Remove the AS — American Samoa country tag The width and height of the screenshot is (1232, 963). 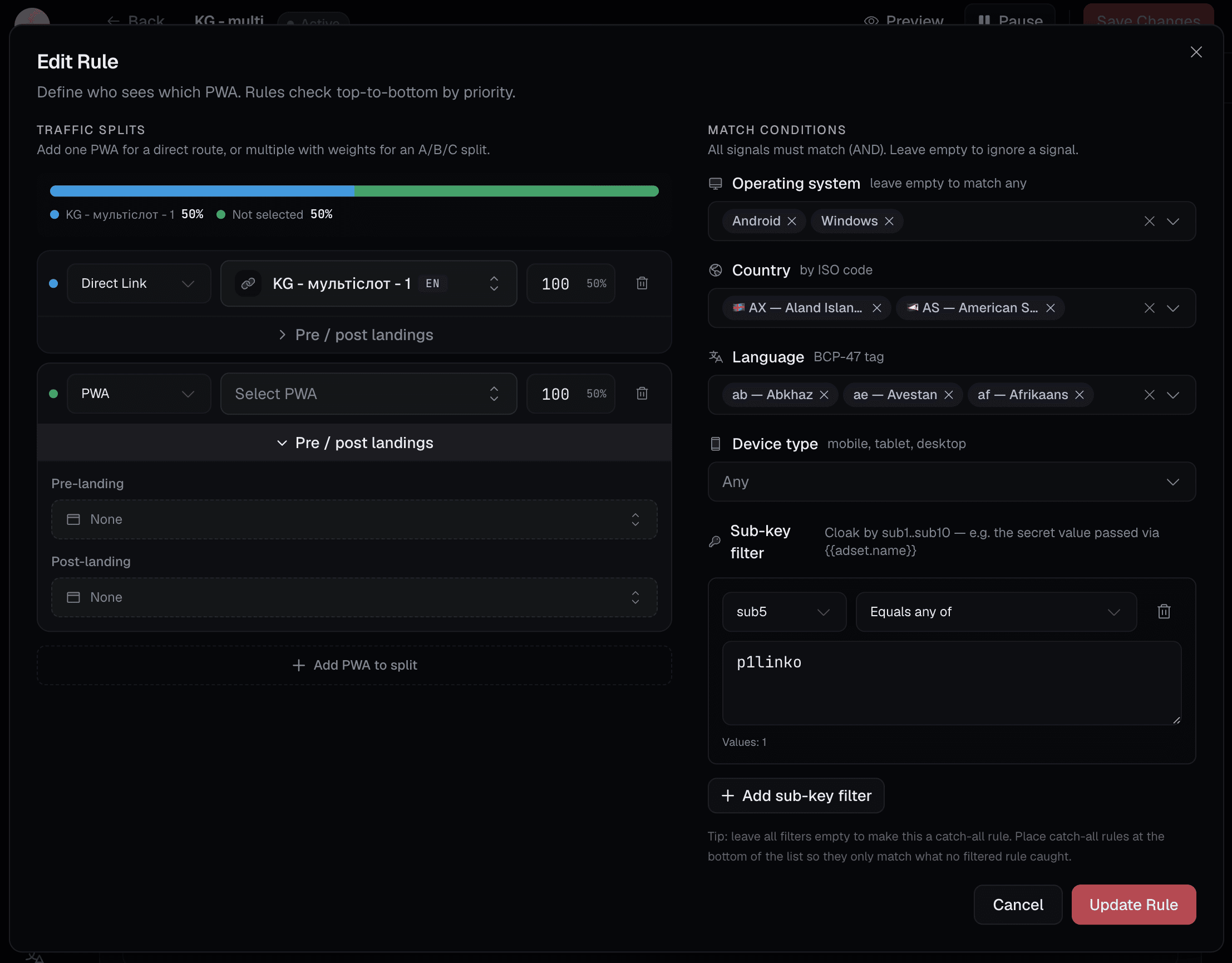coord(1051,308)
